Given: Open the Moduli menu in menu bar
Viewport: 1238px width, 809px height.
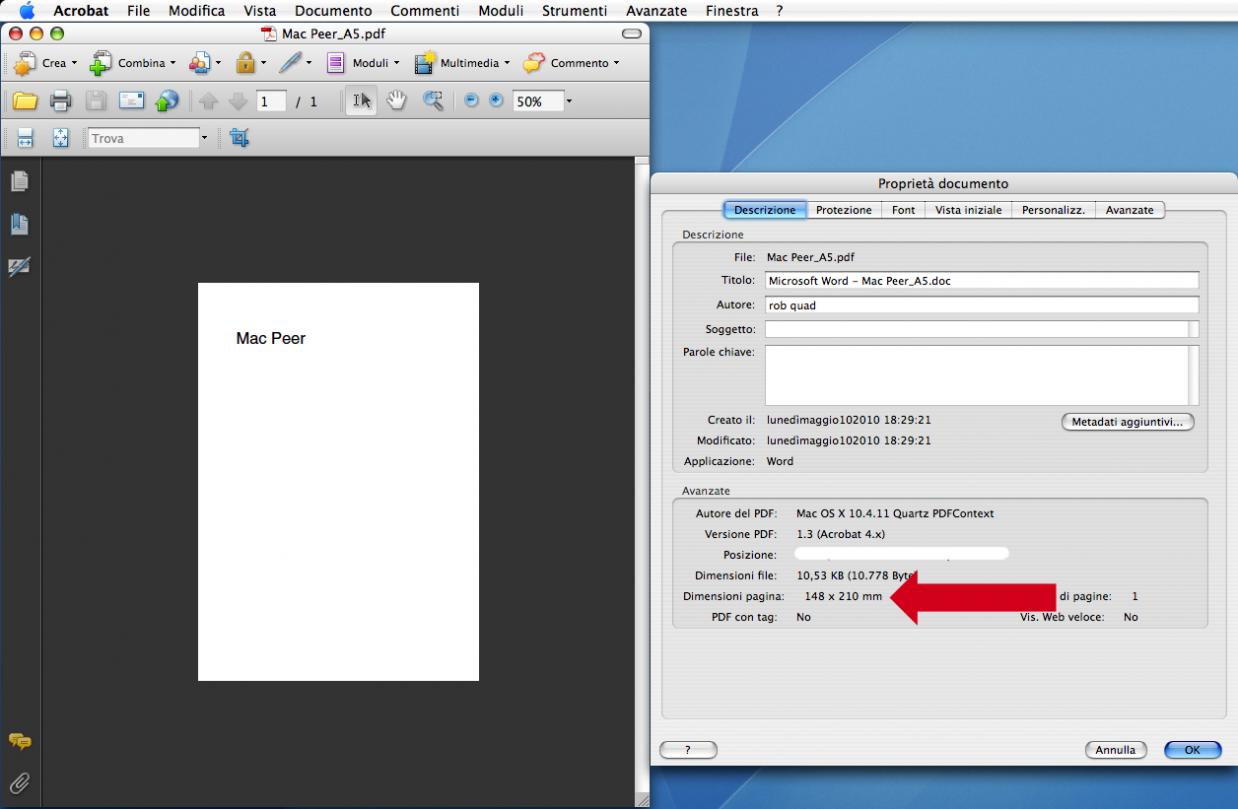Looking at the screenshot, I should pyautogui.click(x=502, y=11).
